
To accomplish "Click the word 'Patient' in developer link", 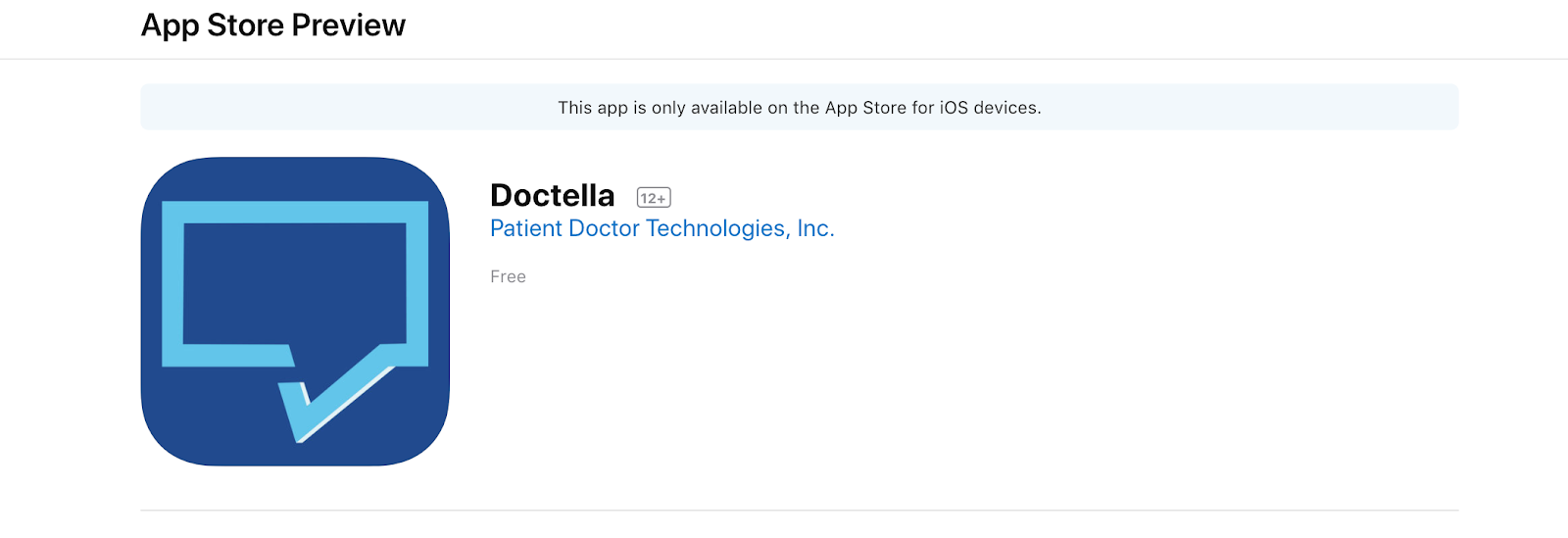I will click(x=526, y=228).
